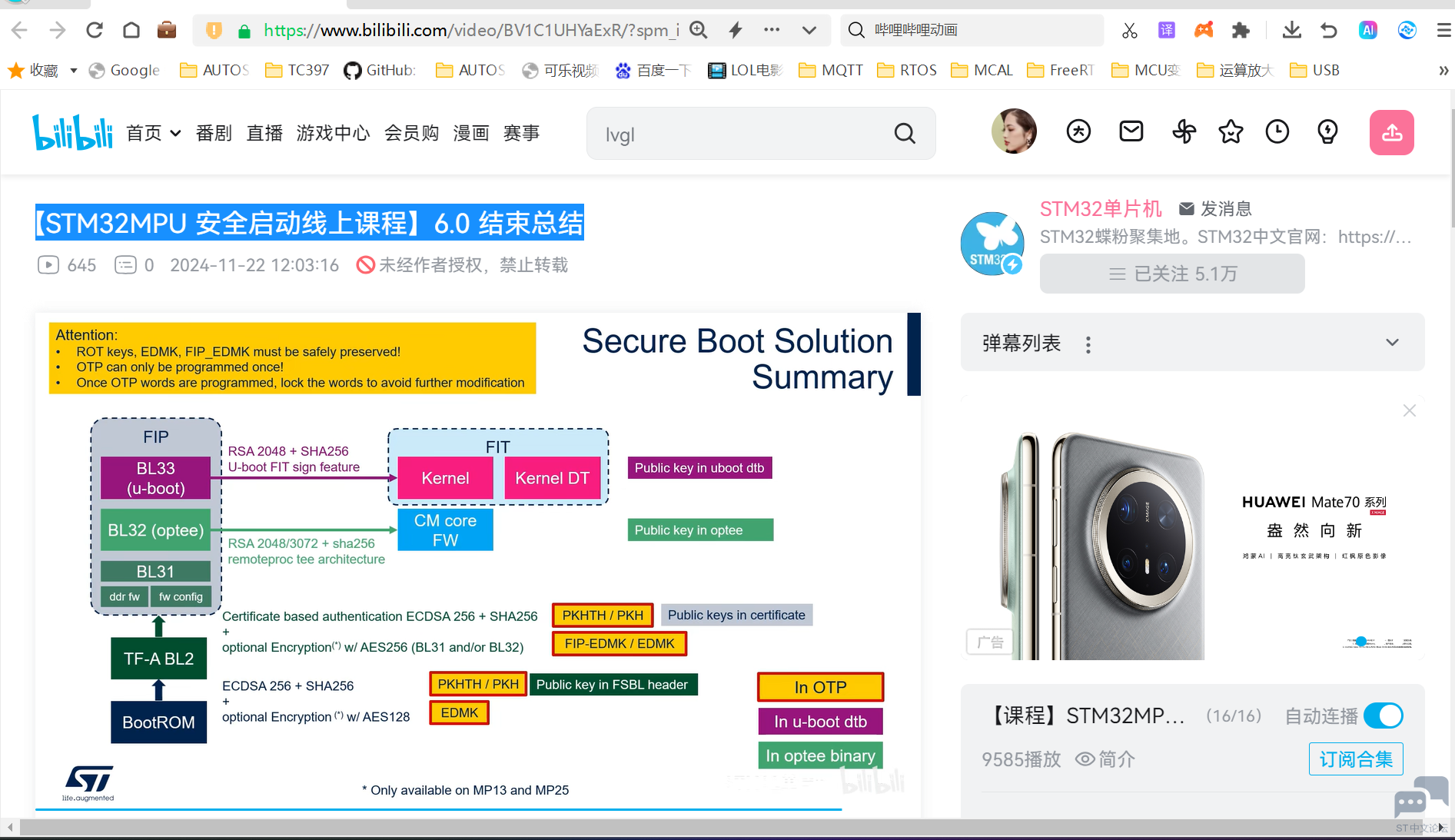Open the favorites star icon in header
The width and height of the screenshot is (1455, 840).
pyautogui.click(x=1231, y=131)
